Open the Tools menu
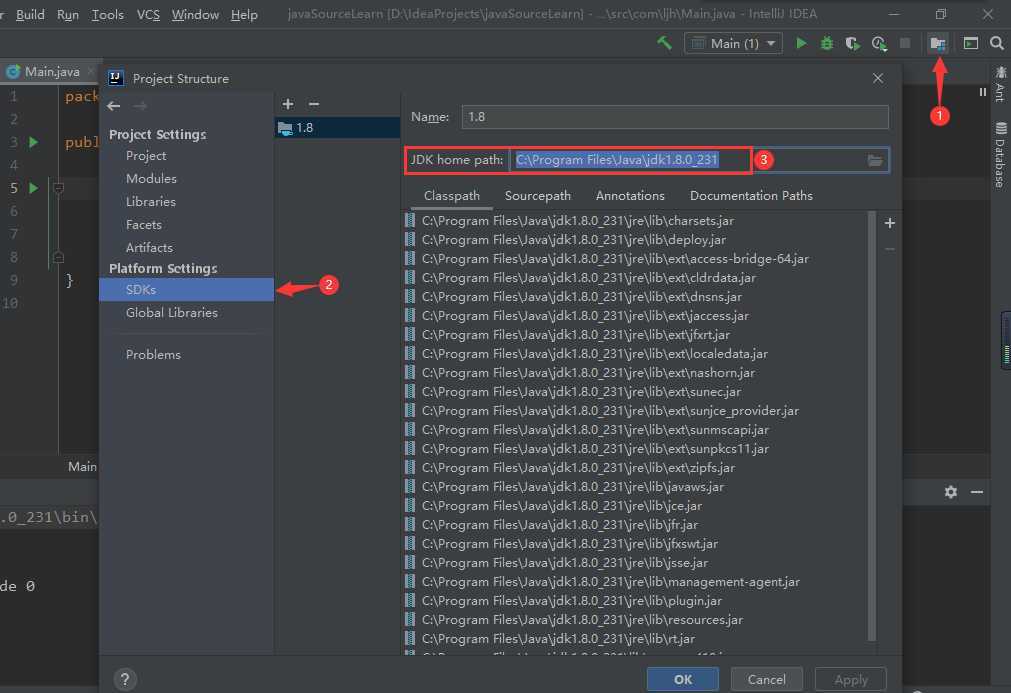The height and width of the screenshot is (693, 1011). click(107, 14)
